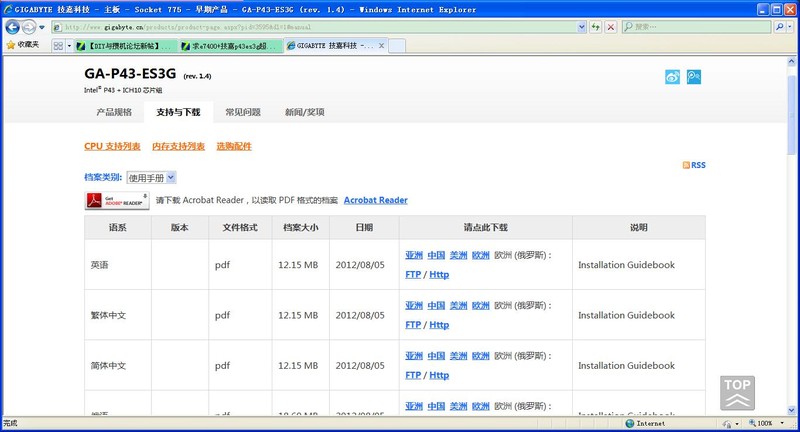
Task: Click the 英语 language cell
Action: [118, 265]
